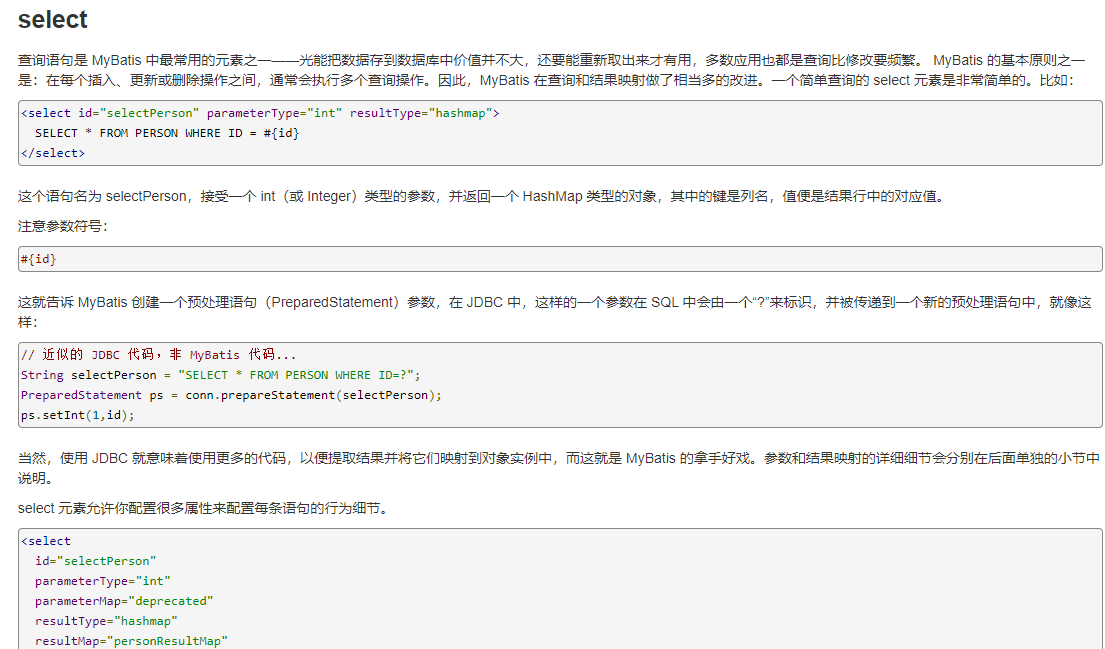Click the sentence 这个语句名为 selectPerson
Image resolution: width=1105 pixels, height=649 pixels.
point(483,197)
